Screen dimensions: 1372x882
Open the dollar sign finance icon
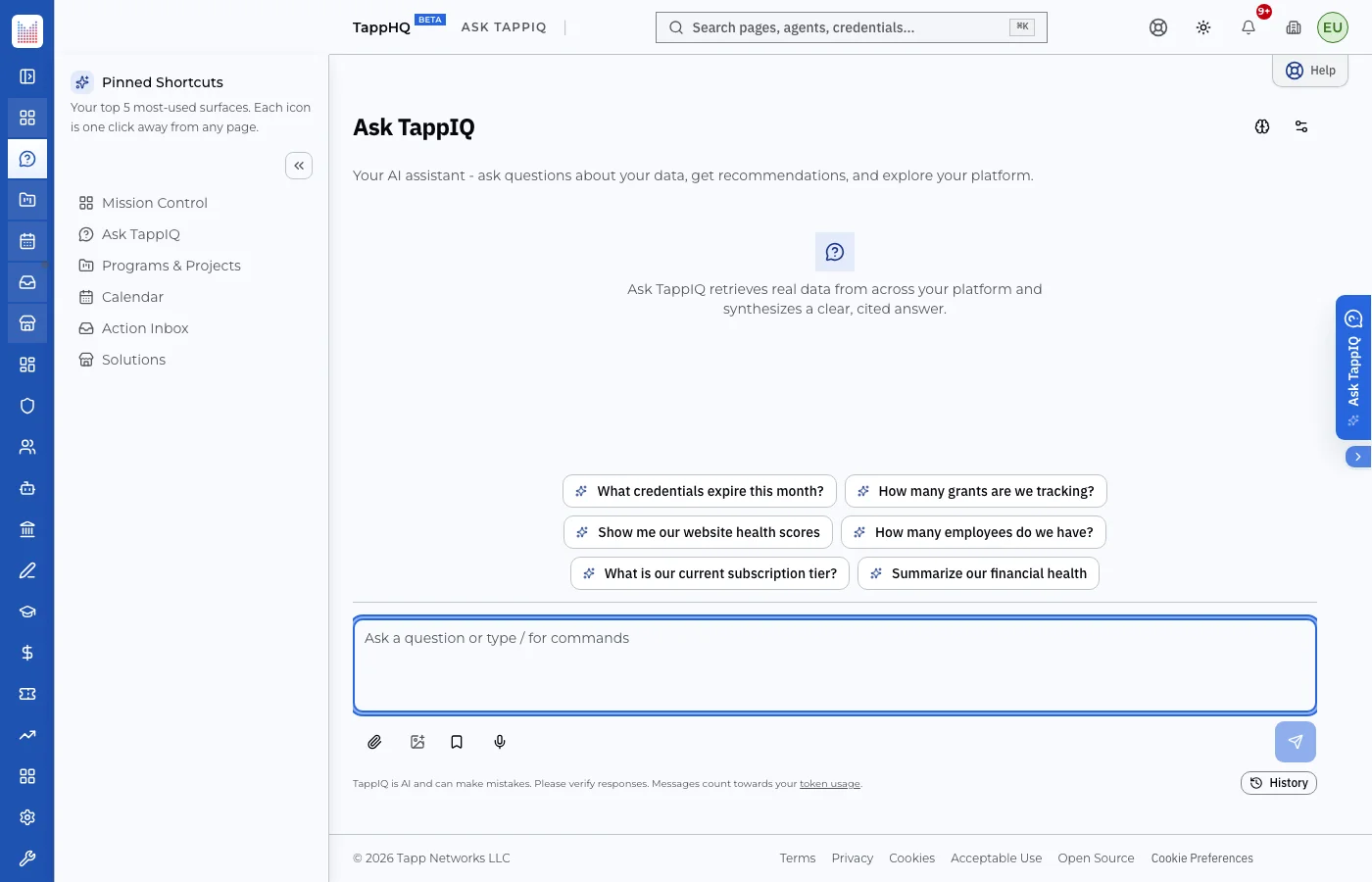tap(27, 653)
